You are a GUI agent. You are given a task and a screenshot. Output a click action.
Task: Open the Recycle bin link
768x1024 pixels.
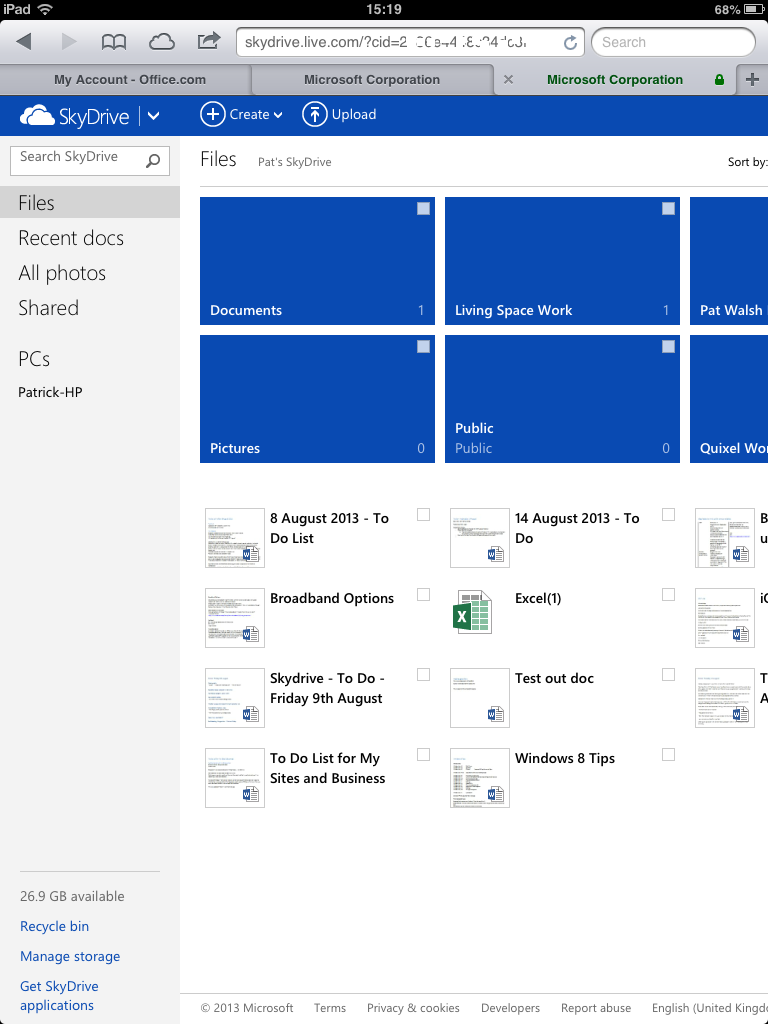tap(54, 926)
